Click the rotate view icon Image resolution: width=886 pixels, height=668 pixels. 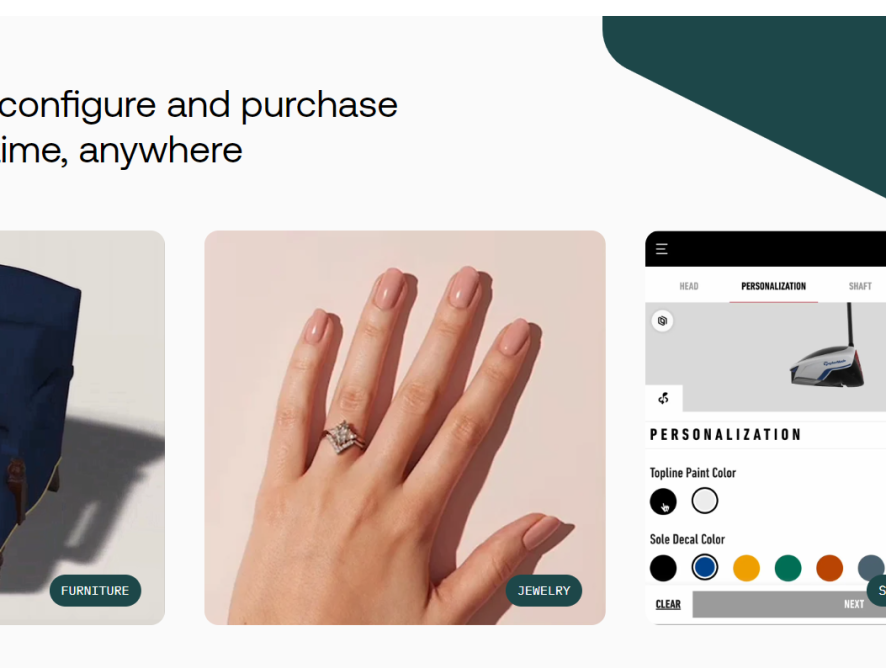[663, 398]
